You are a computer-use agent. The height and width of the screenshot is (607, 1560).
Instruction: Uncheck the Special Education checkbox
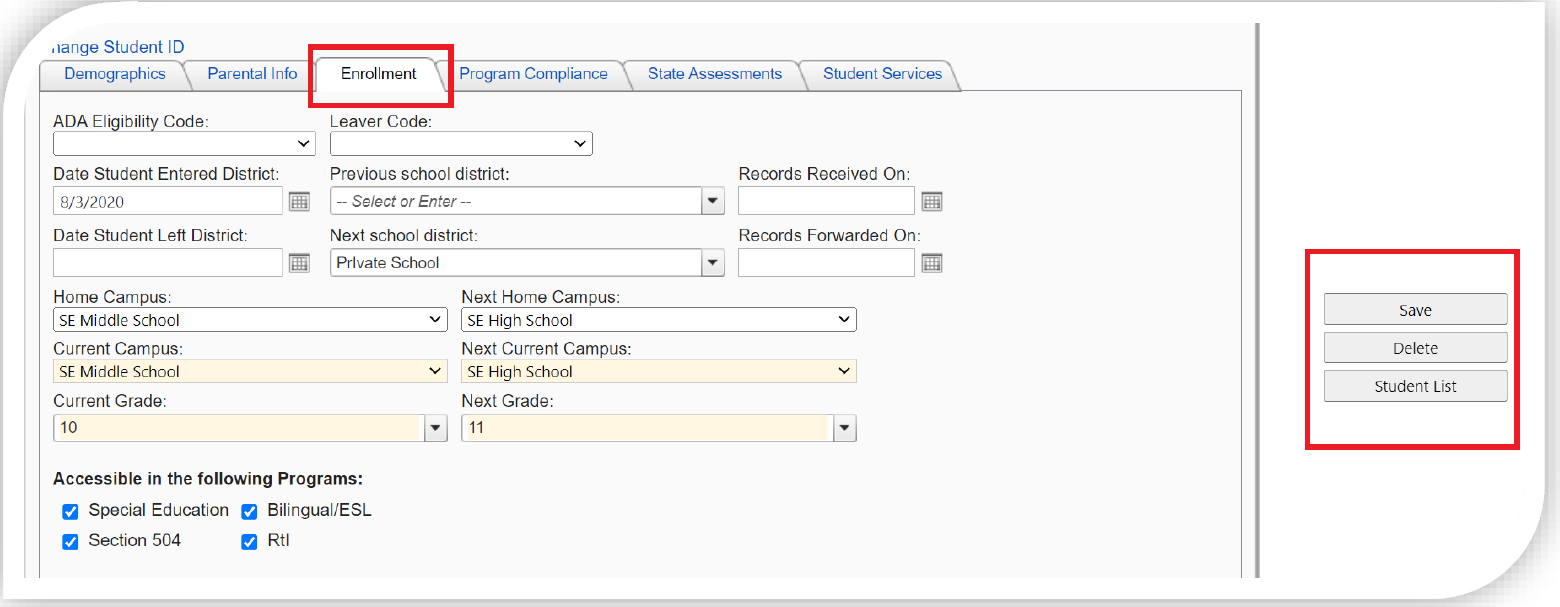[70, 512]
